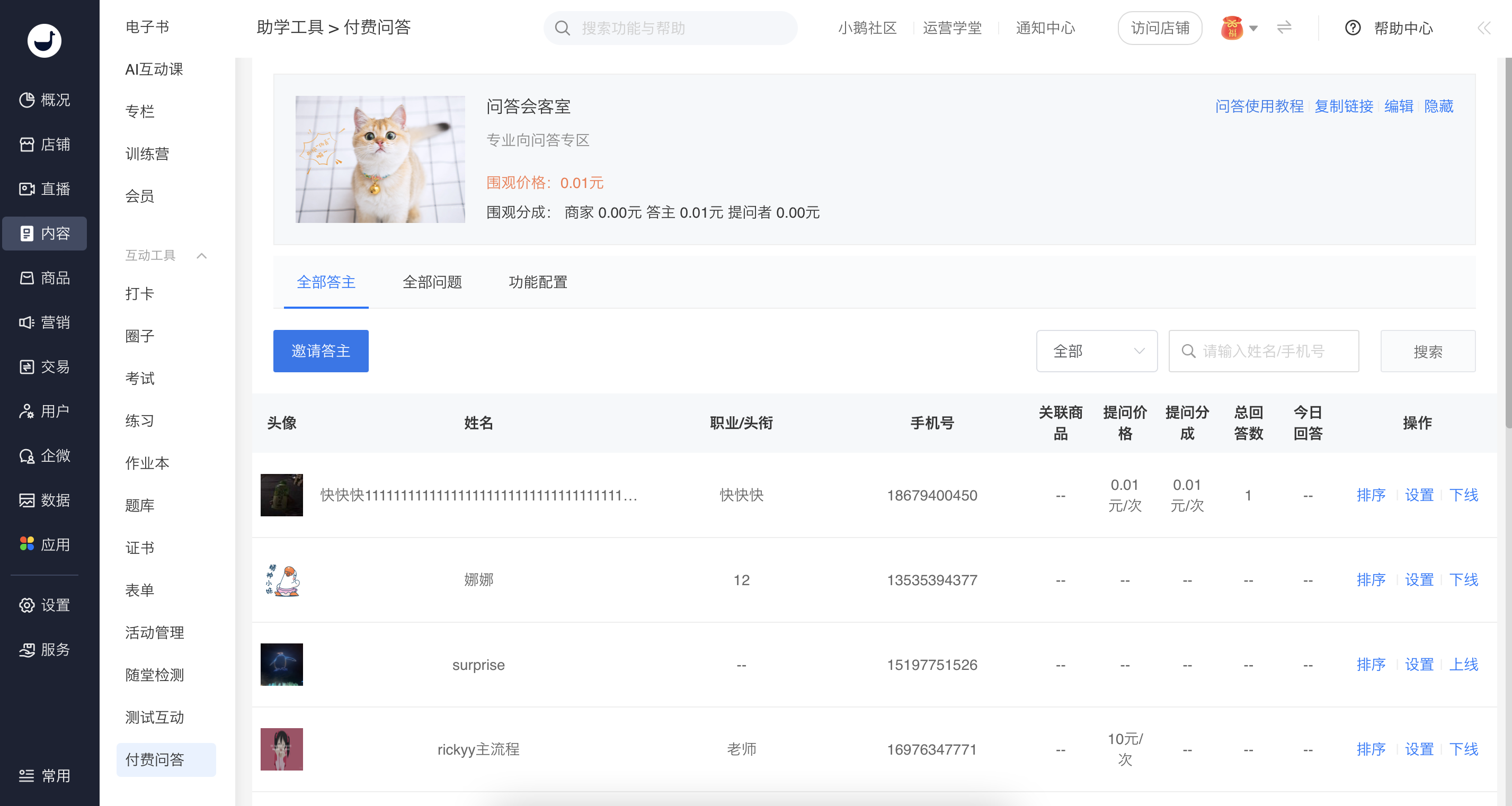Switch to the 功能配置 tab
1512x806 pixels.
[x=538, y=282]
